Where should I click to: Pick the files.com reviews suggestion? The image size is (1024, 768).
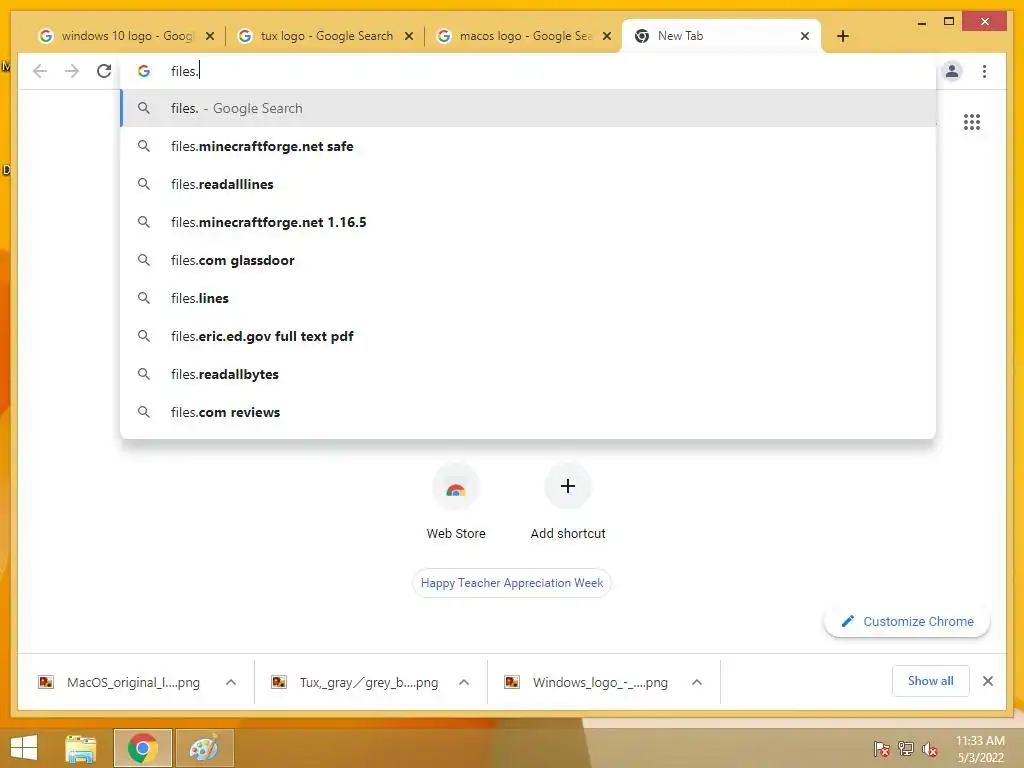coord(528,412)
